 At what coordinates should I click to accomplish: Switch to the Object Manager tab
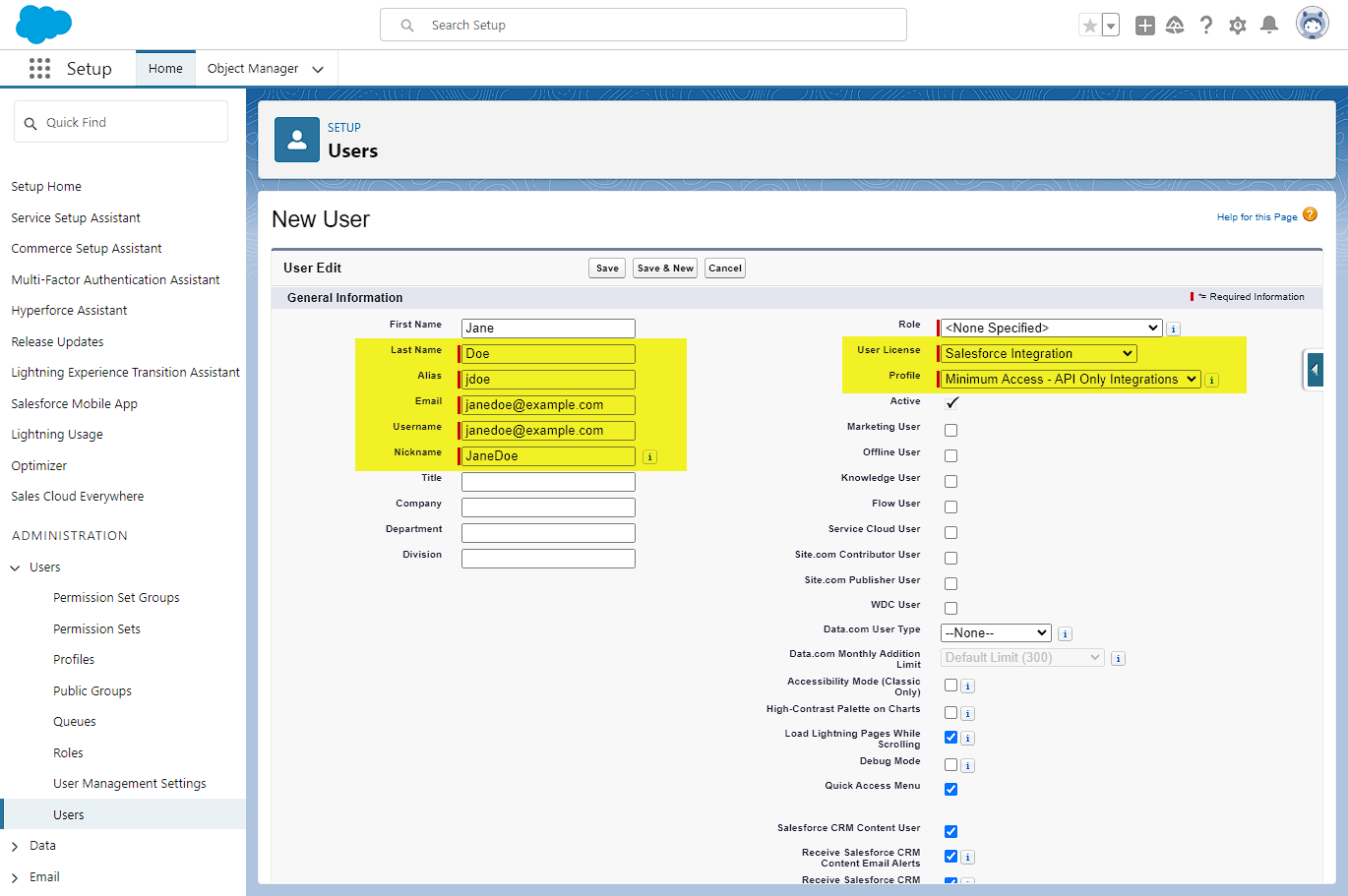(x=253, y=69)
